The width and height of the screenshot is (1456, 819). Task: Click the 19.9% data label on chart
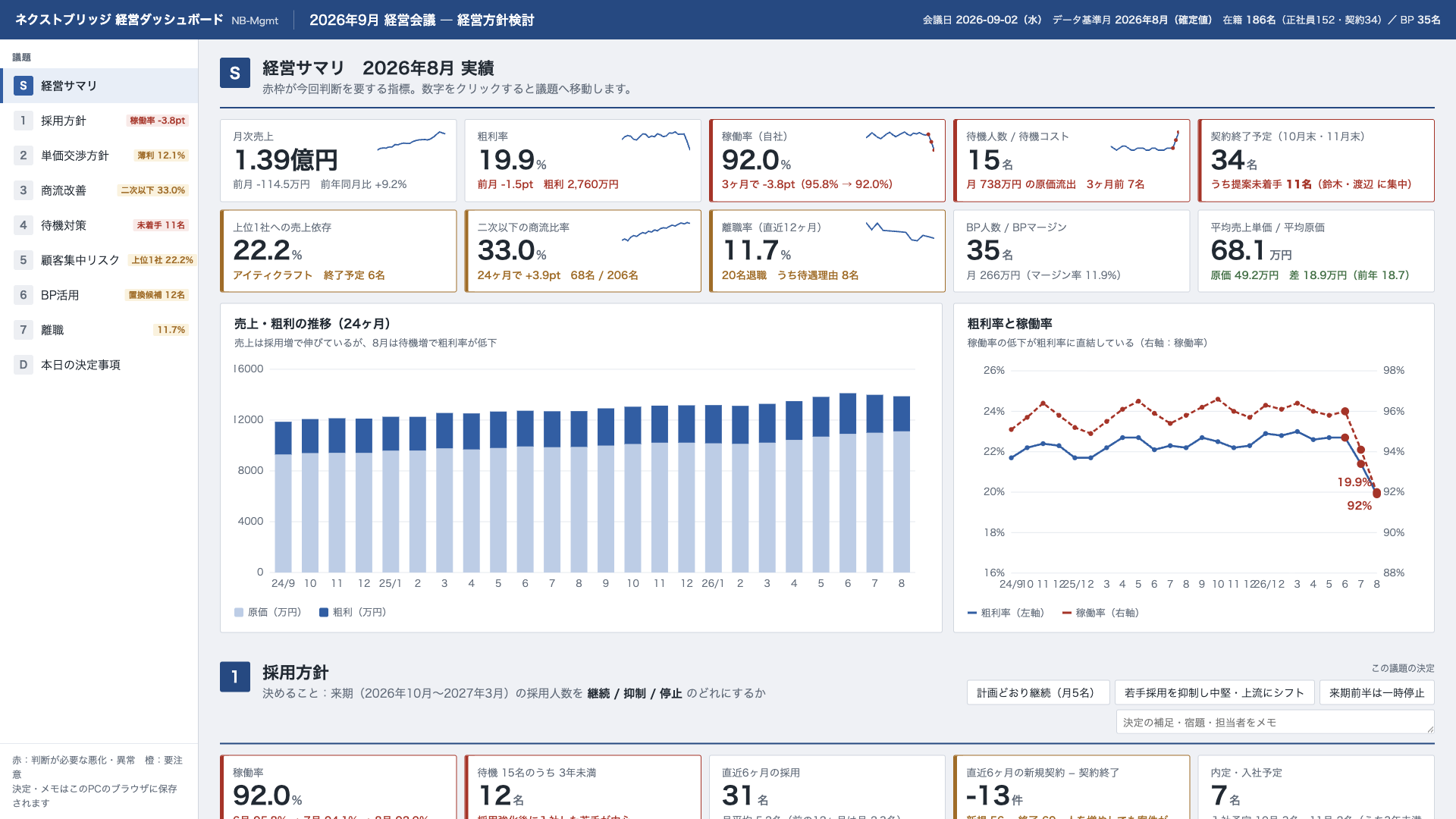click(1354, 482)
